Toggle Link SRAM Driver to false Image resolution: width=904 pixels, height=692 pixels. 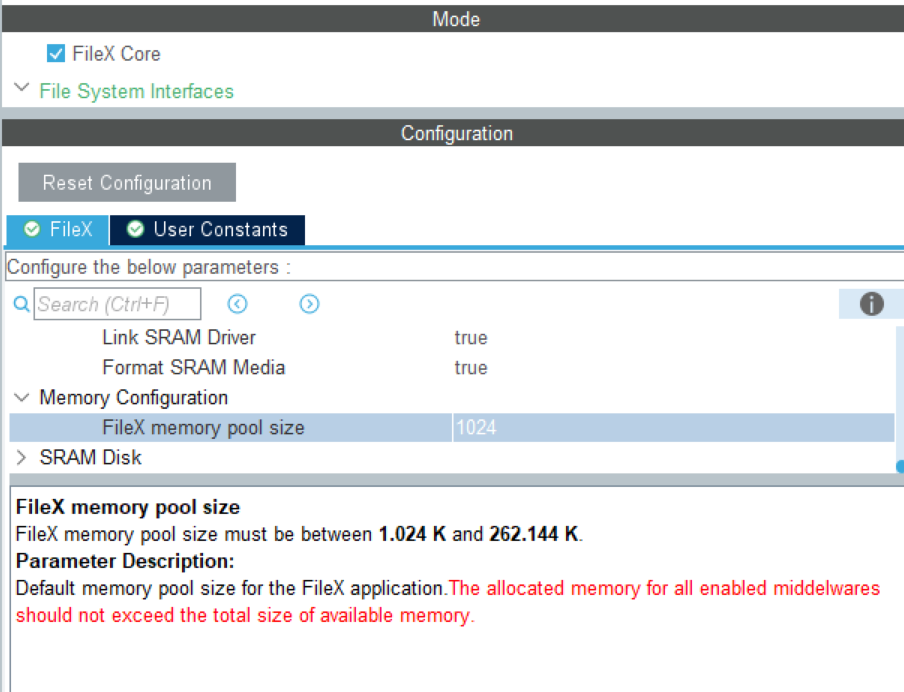coord(471,338)
